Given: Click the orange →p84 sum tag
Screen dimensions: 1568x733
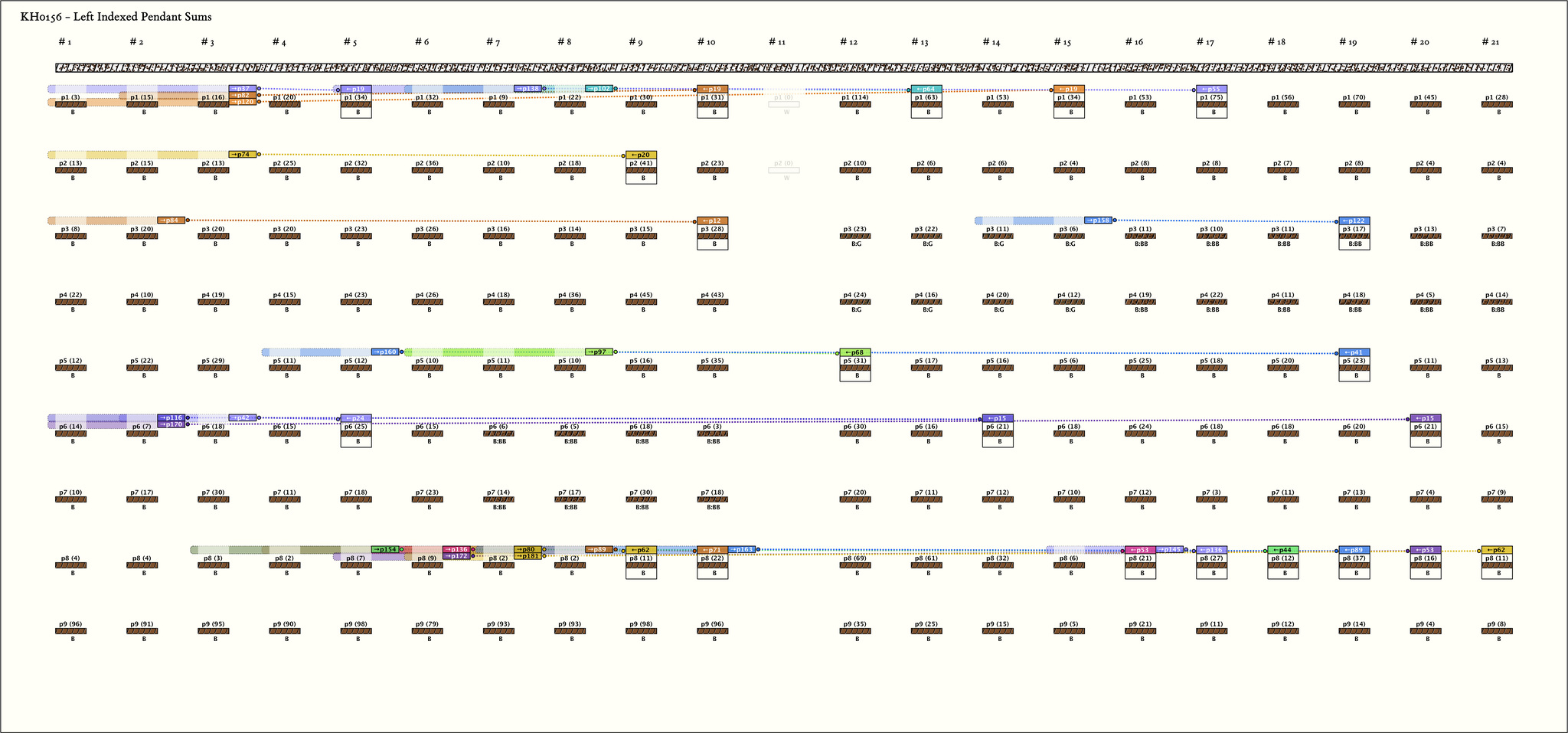Looking at the screenshot, I should 171,221.
